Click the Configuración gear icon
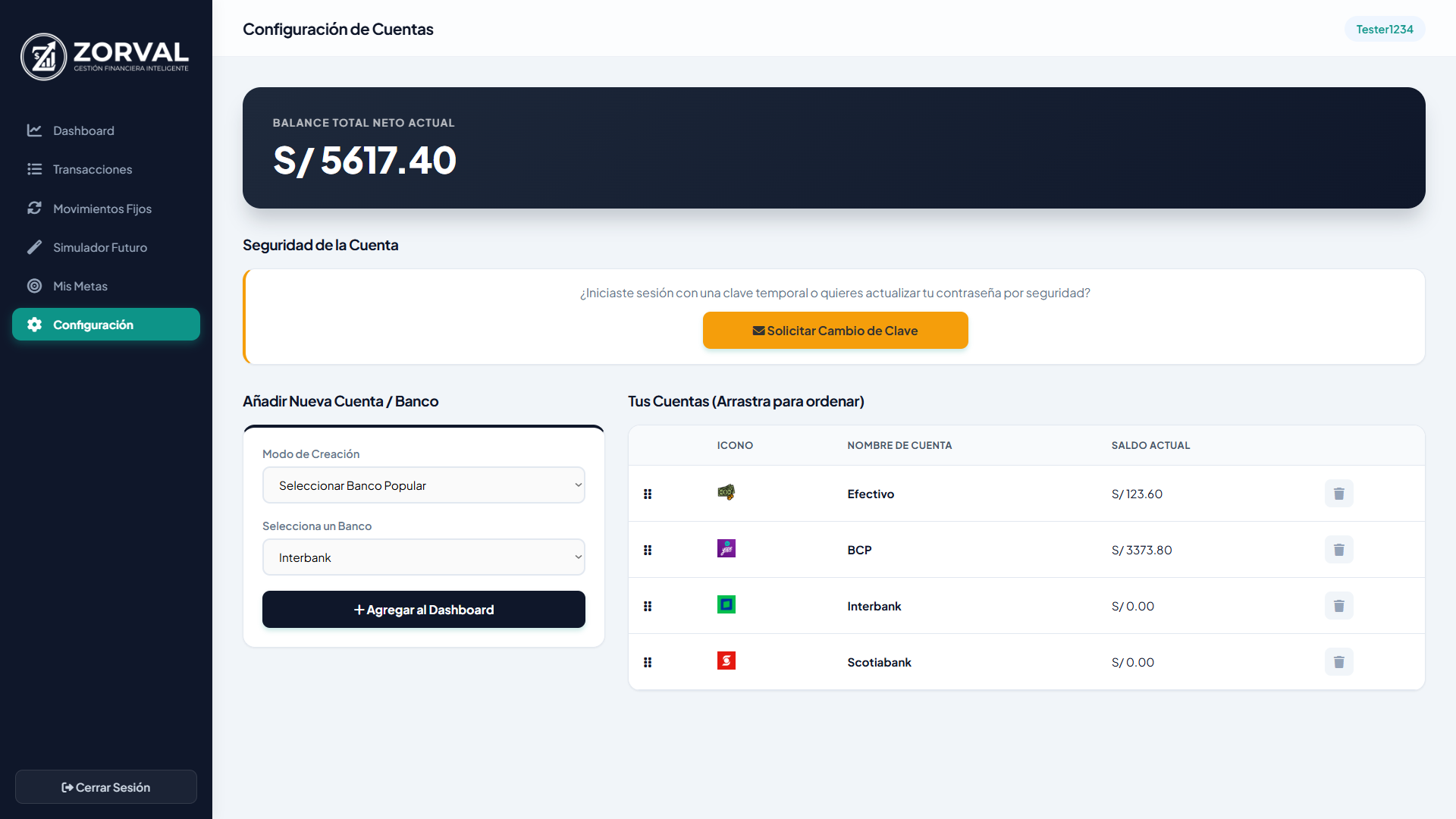This screenshot has height=819, width=1456. 35,325
